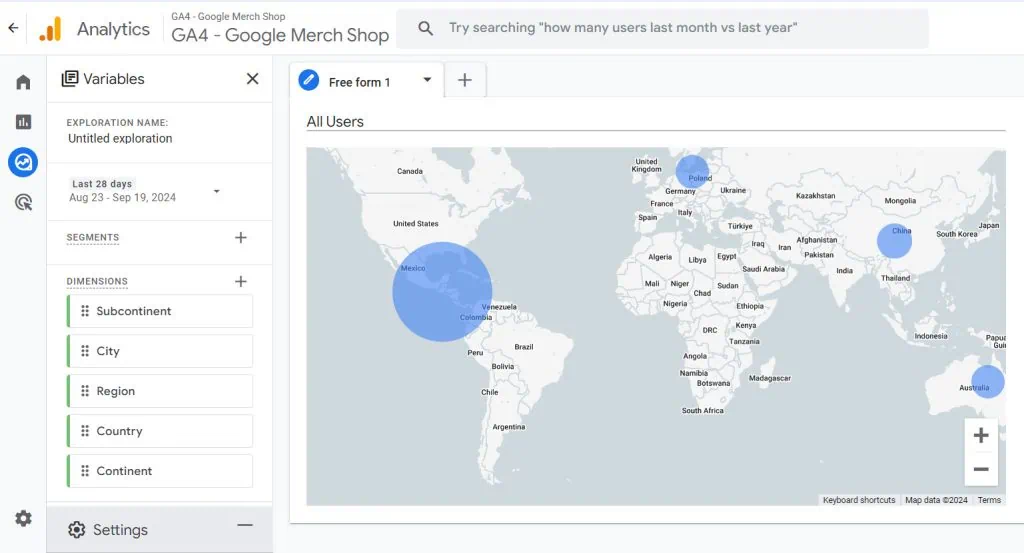Zoom out on the map
This screenshot has width=1024, height=553.
pyautogui.click(x=981, y=469)
